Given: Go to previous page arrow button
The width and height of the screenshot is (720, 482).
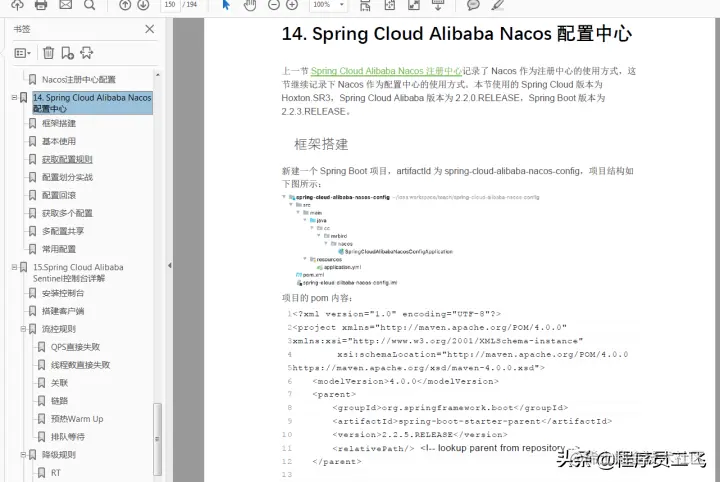Looking at the screenshot, I should [x=124, y=5].
